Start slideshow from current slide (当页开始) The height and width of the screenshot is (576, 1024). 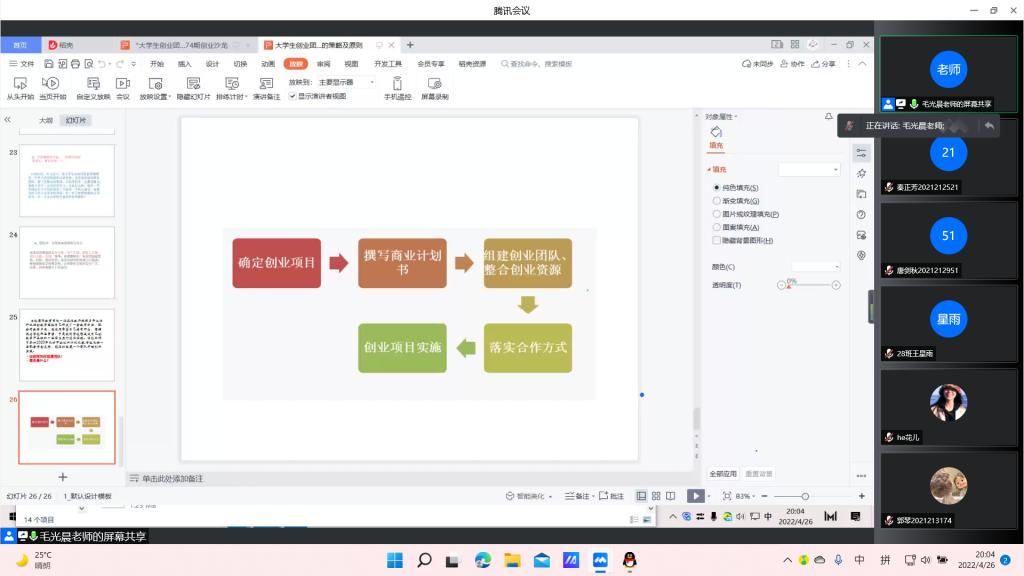click(52, 84)
